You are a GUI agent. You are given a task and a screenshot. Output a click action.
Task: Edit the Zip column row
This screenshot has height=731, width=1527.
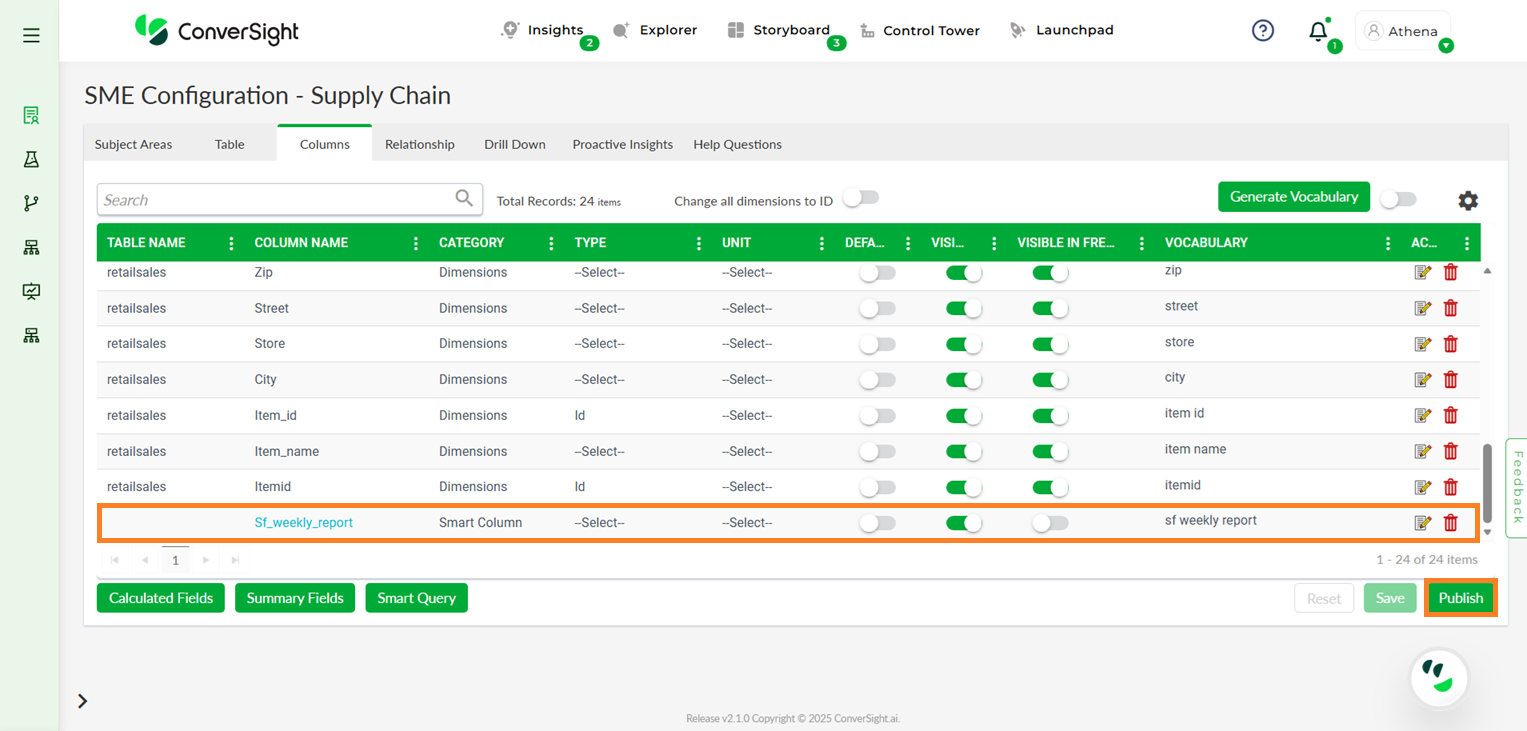pyautogui.click(x=1422, y=272)
